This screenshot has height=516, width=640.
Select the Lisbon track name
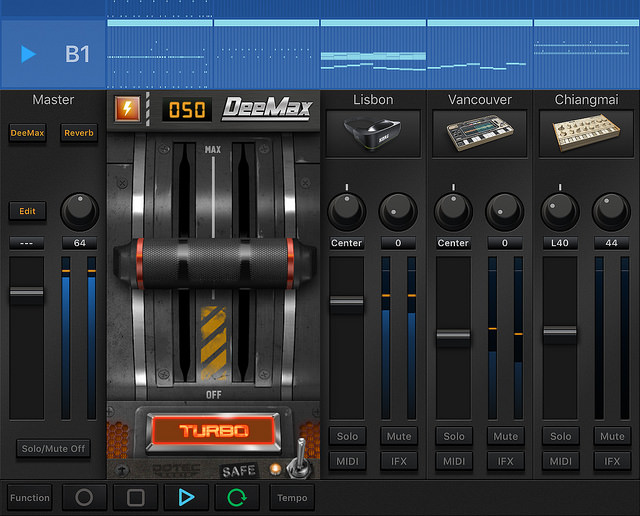[373, 100]
